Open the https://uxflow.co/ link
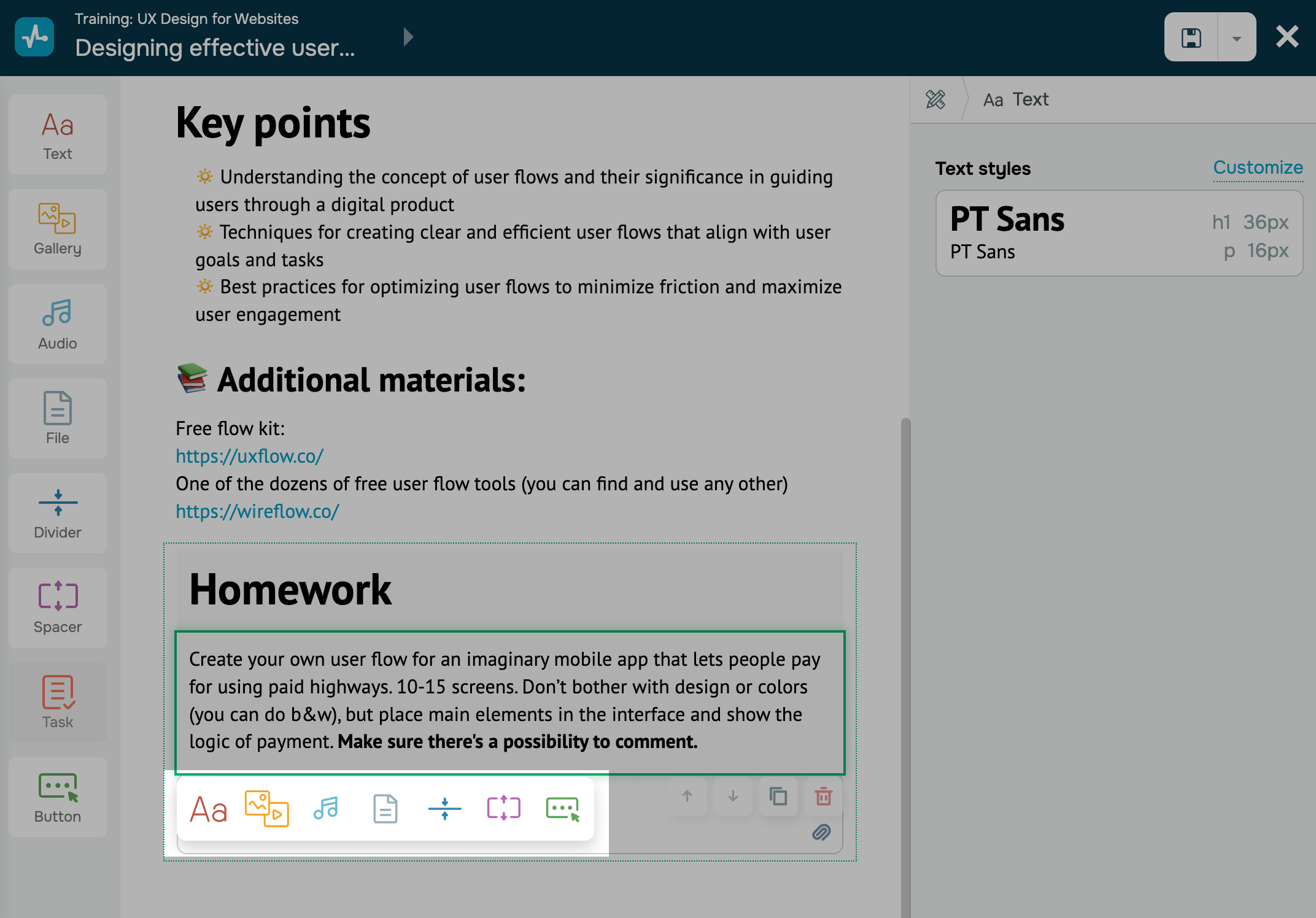 (249, 456)
